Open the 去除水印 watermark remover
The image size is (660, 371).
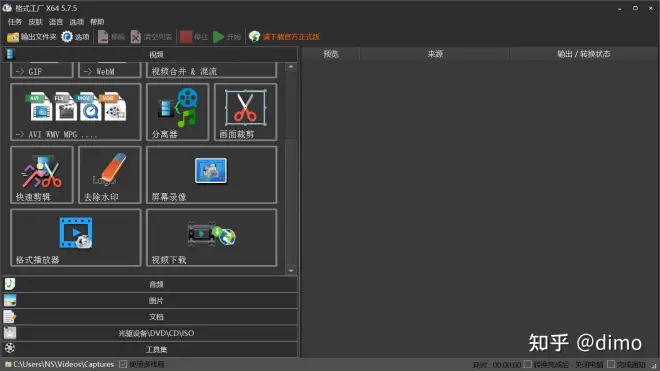pos(109,175)
